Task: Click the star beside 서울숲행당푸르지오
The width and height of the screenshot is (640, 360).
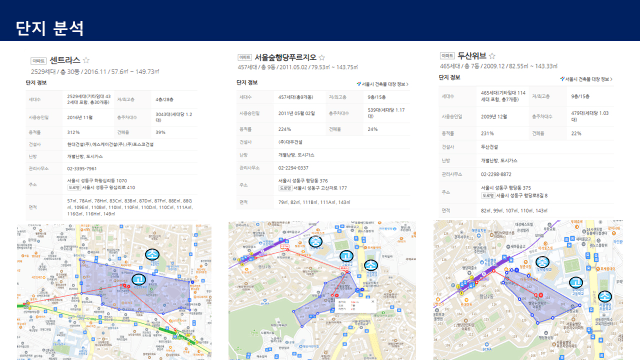Action: [x=322, y=58]
